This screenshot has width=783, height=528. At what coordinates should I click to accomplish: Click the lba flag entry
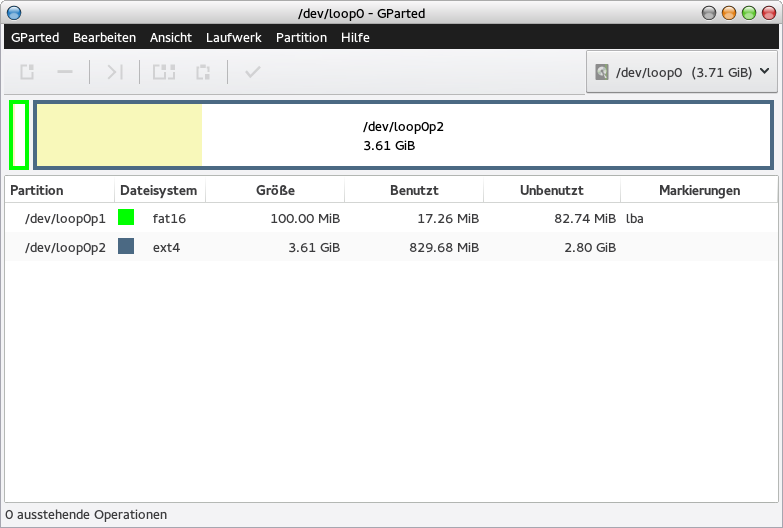click(635, 218)
